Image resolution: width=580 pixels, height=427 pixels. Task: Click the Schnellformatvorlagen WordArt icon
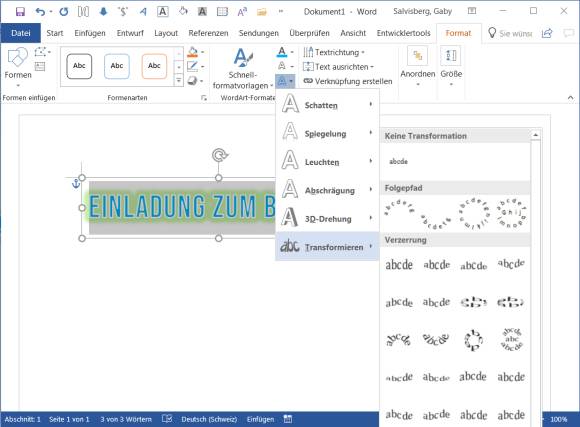(x=243, y=58)
